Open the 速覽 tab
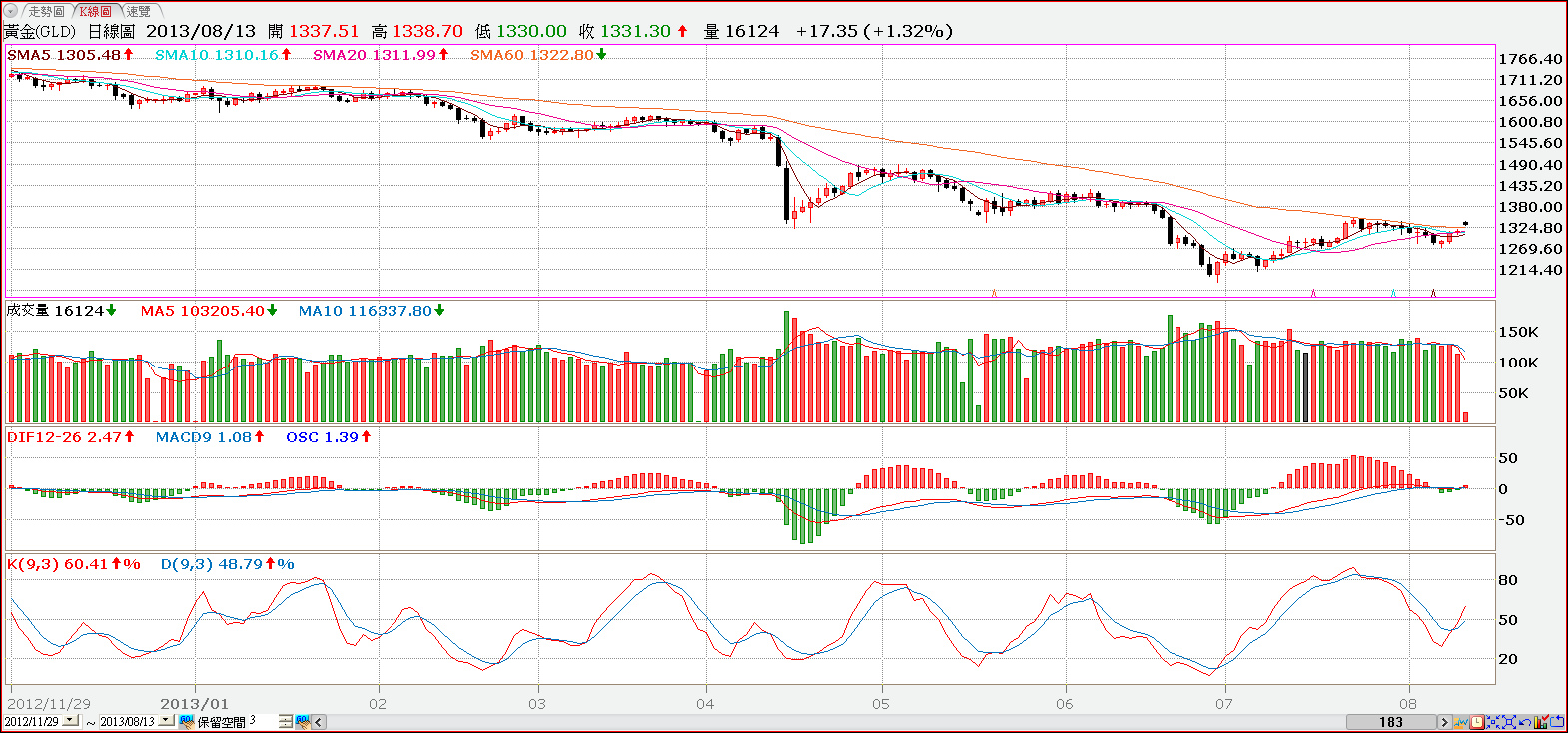This screenshot has height=733, width=1568. pos(138,11)
